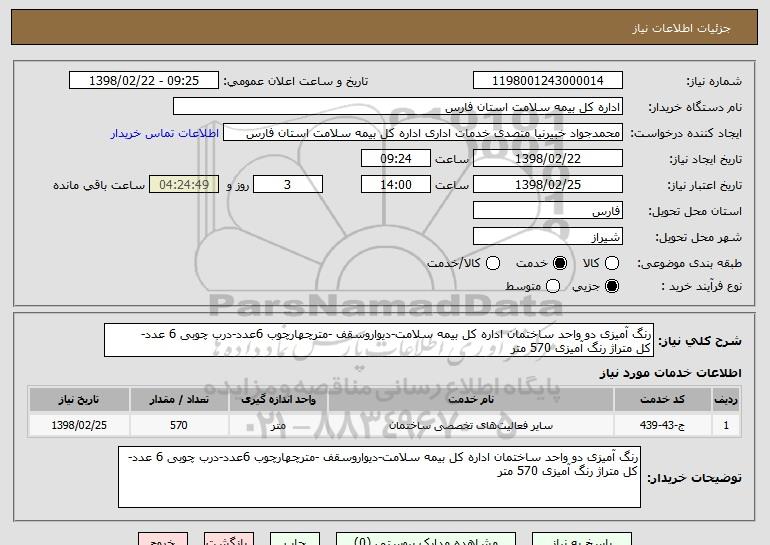
Task: Click the validity date field 1398/02/25
Action: point(548,185)
